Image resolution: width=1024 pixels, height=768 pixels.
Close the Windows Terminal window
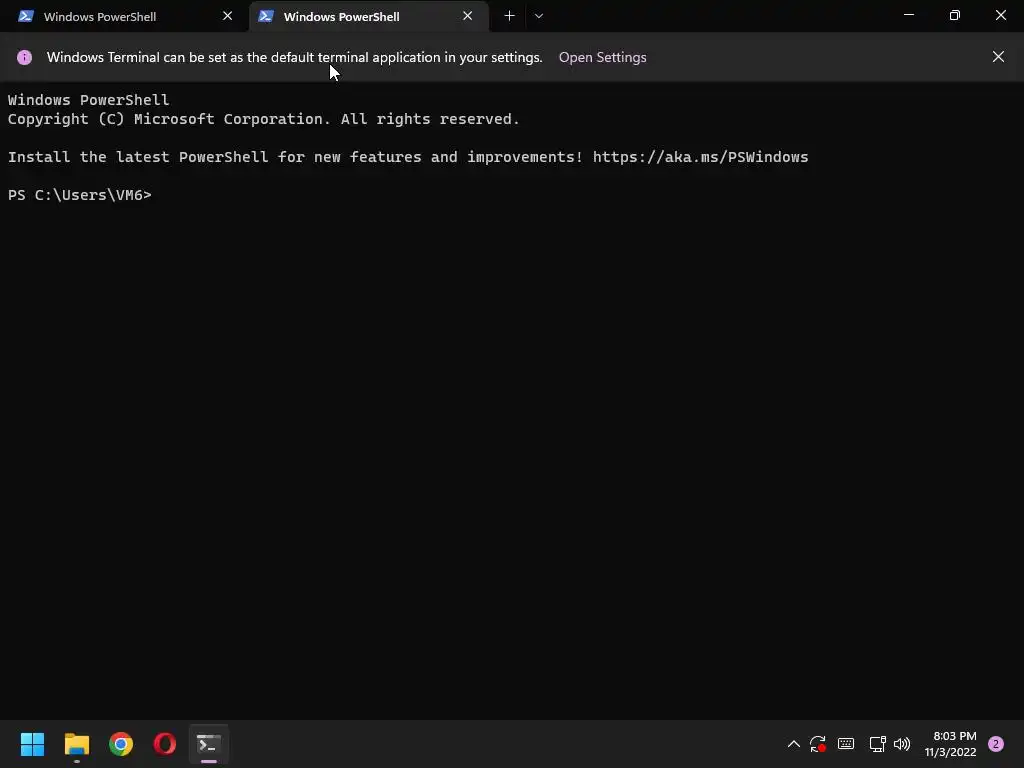click(1000, 15)
